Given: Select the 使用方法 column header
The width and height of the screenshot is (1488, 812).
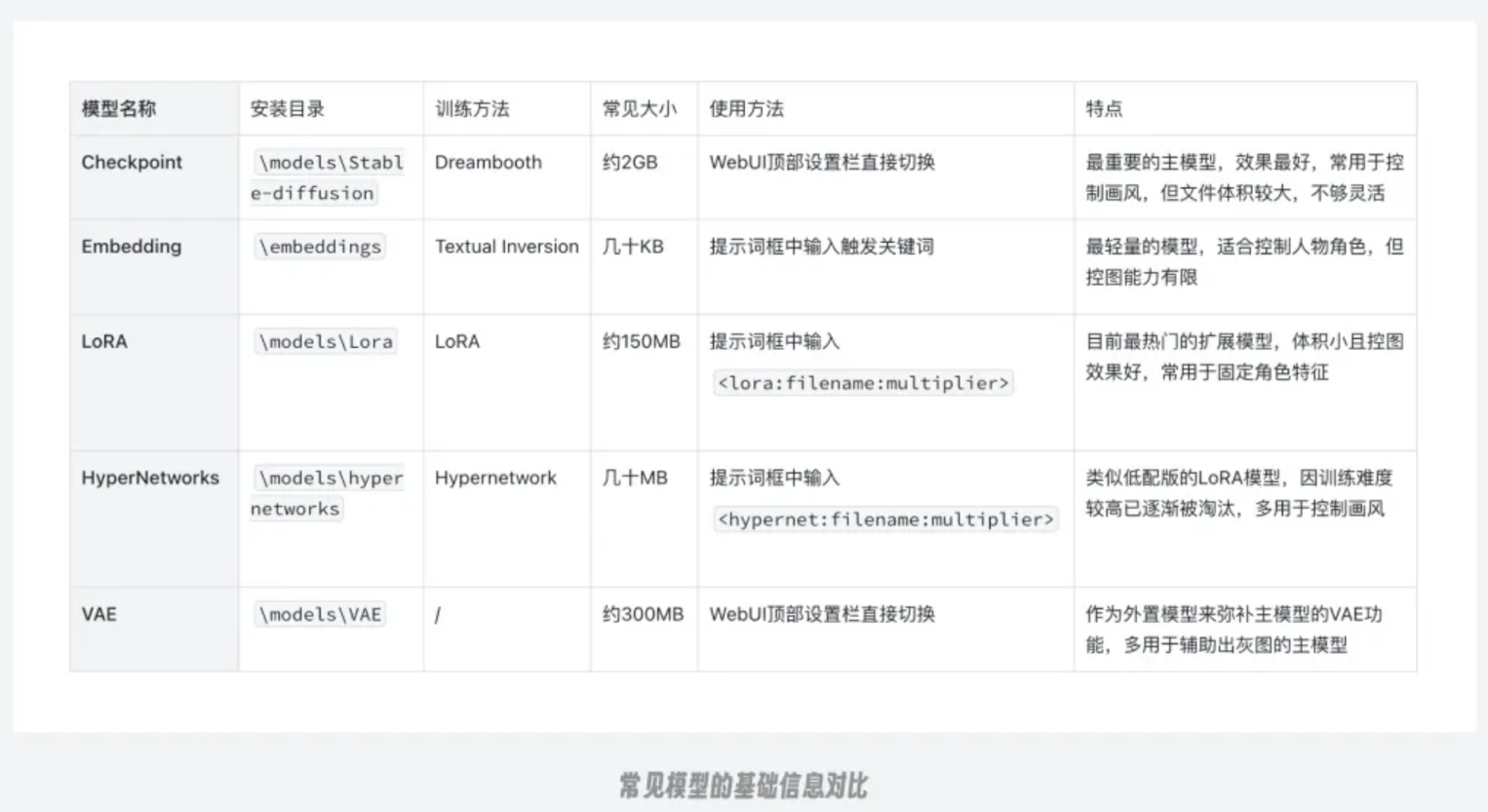Looking at the screenshot, I should point(746,109).
